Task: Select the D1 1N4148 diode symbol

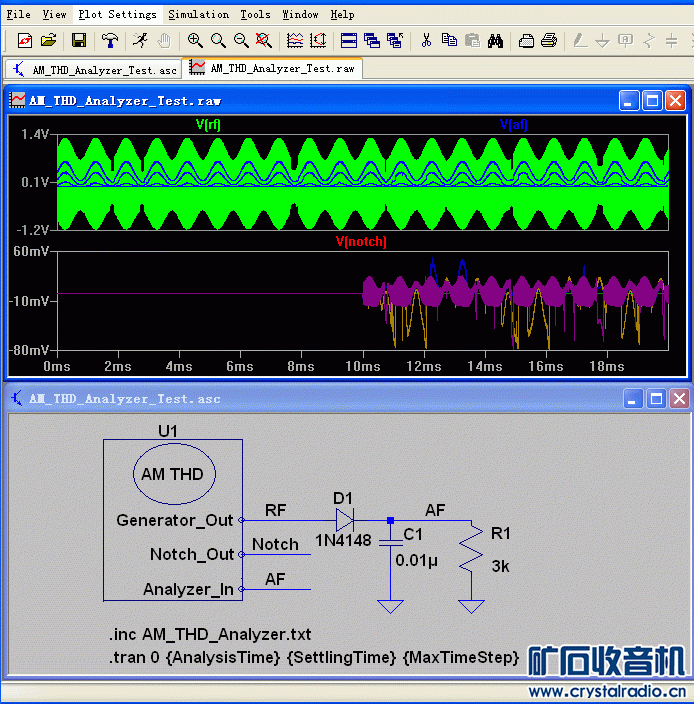Action: point(345,520)
